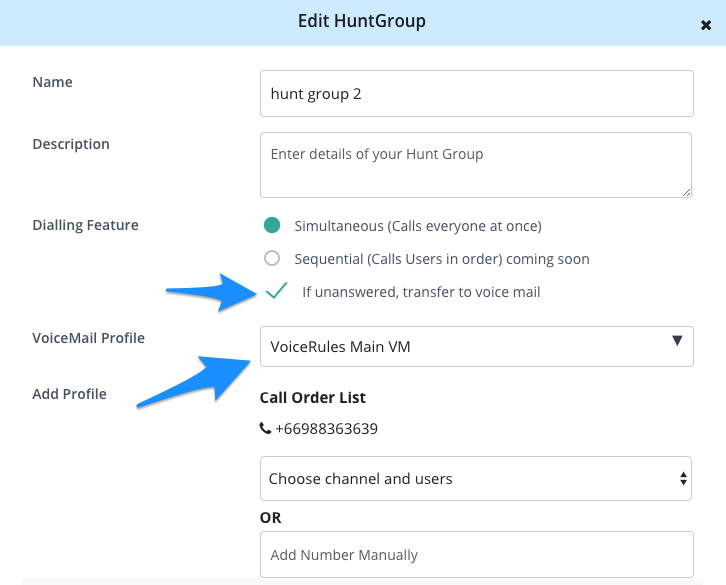Click the hunt group 2 name field
The width and height of the screenshot is (726, 585).
coord(476,94)
